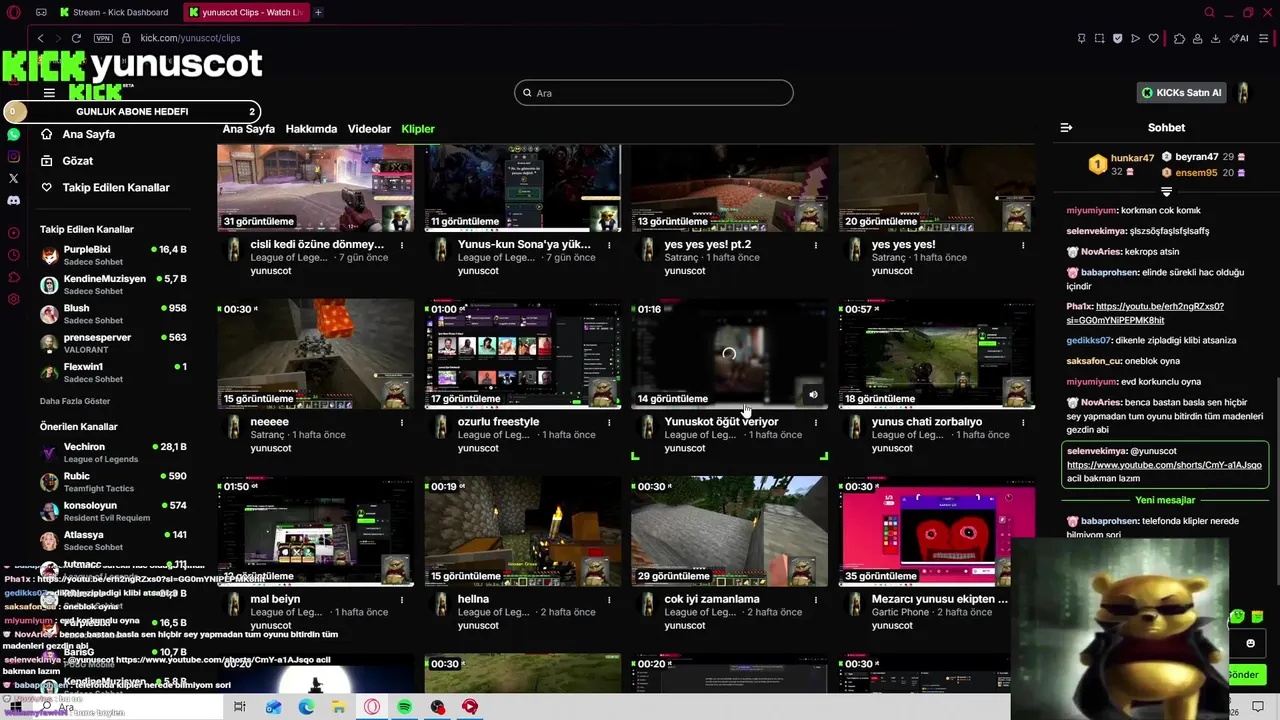Click the KICKs Satın Al button
1280x720 pixels.
(x=1182, y=93)
